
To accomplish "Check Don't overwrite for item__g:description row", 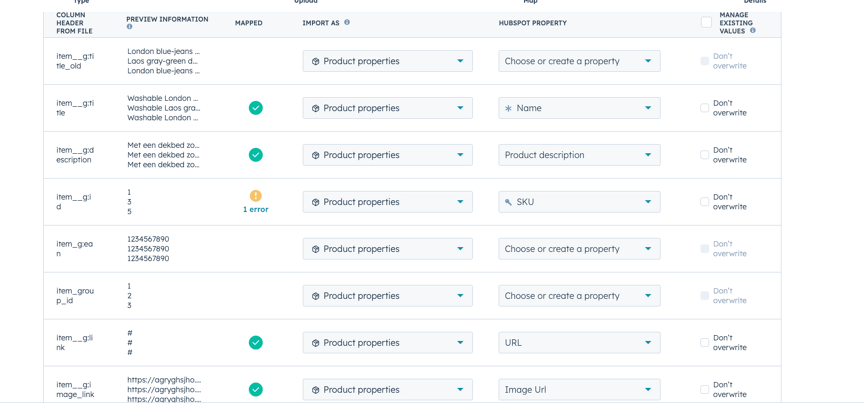I will pos(705,155).
